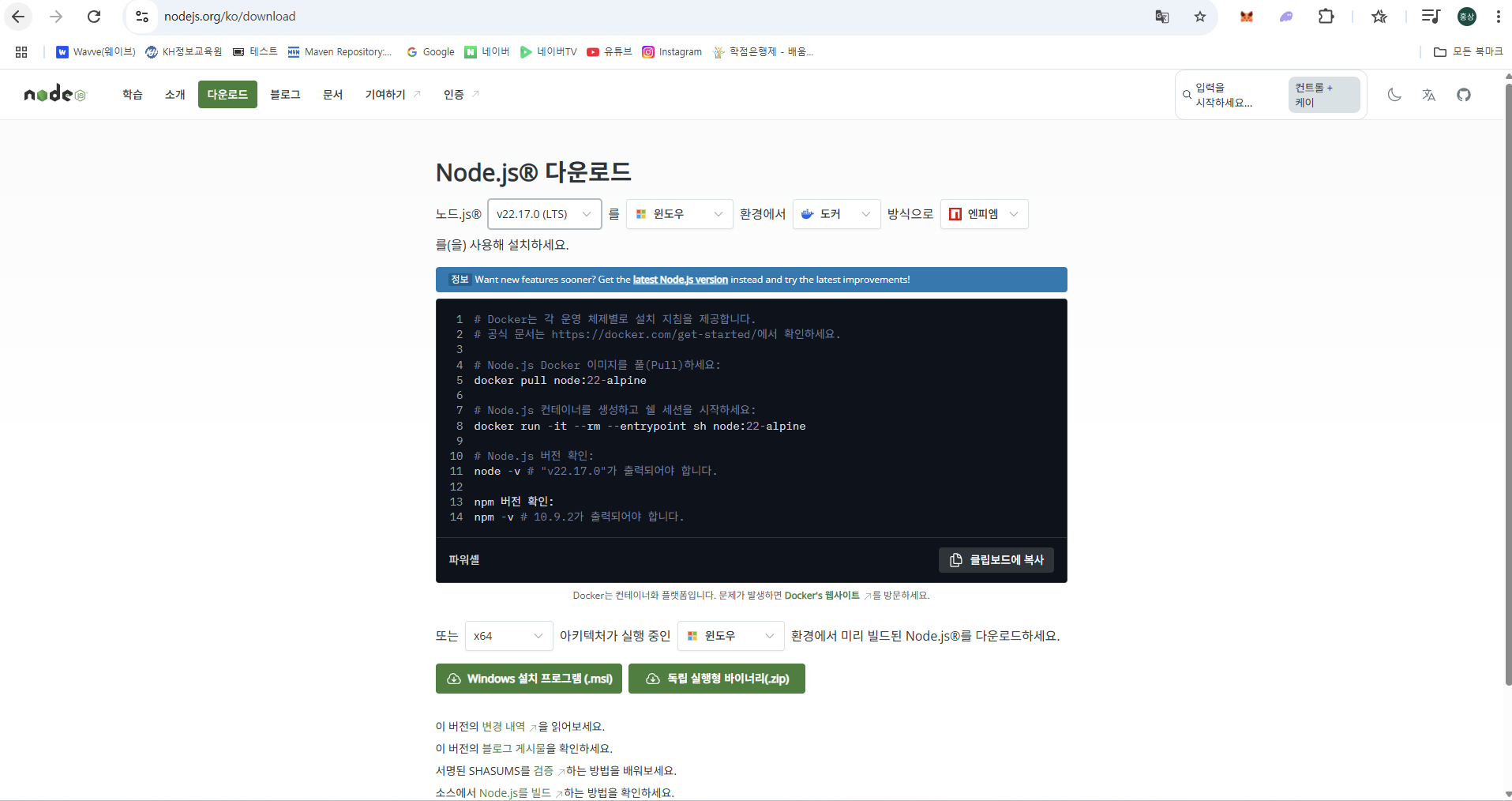The width and height of the screenshot is (1512, 801).
Task: Expand the x64 architecture dropdown
Action: click(508, 636)
